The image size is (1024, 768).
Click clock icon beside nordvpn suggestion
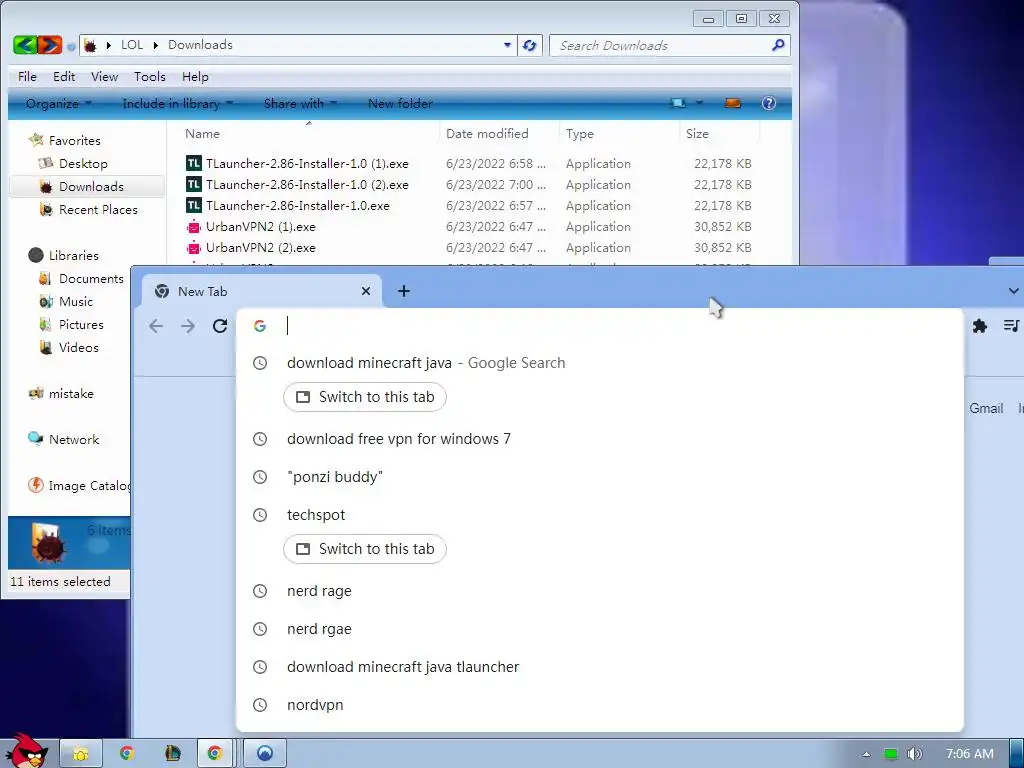pos(260,705)
